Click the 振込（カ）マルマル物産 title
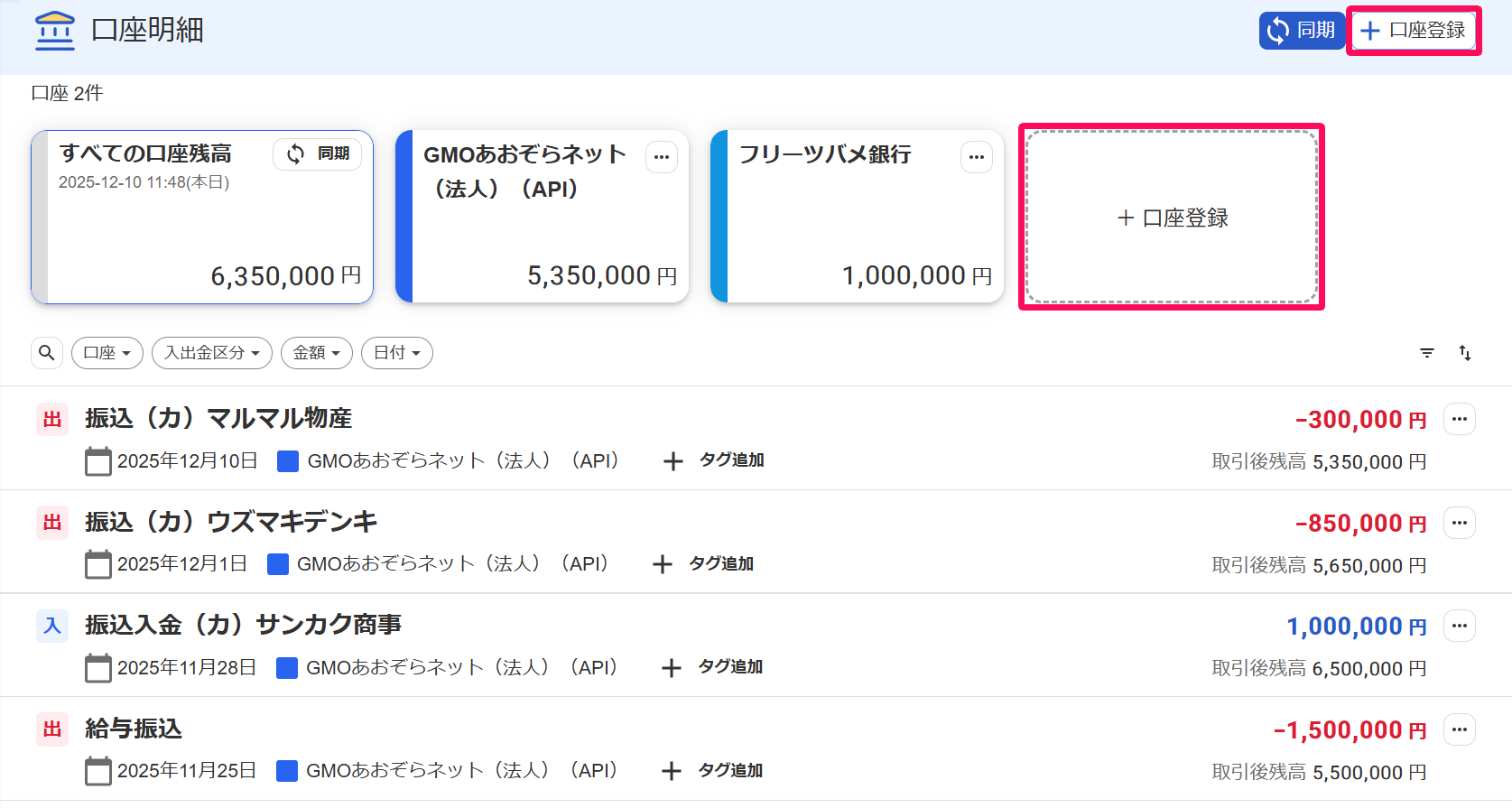Viewport: 1512px width, 808px height. pos(218,419)
